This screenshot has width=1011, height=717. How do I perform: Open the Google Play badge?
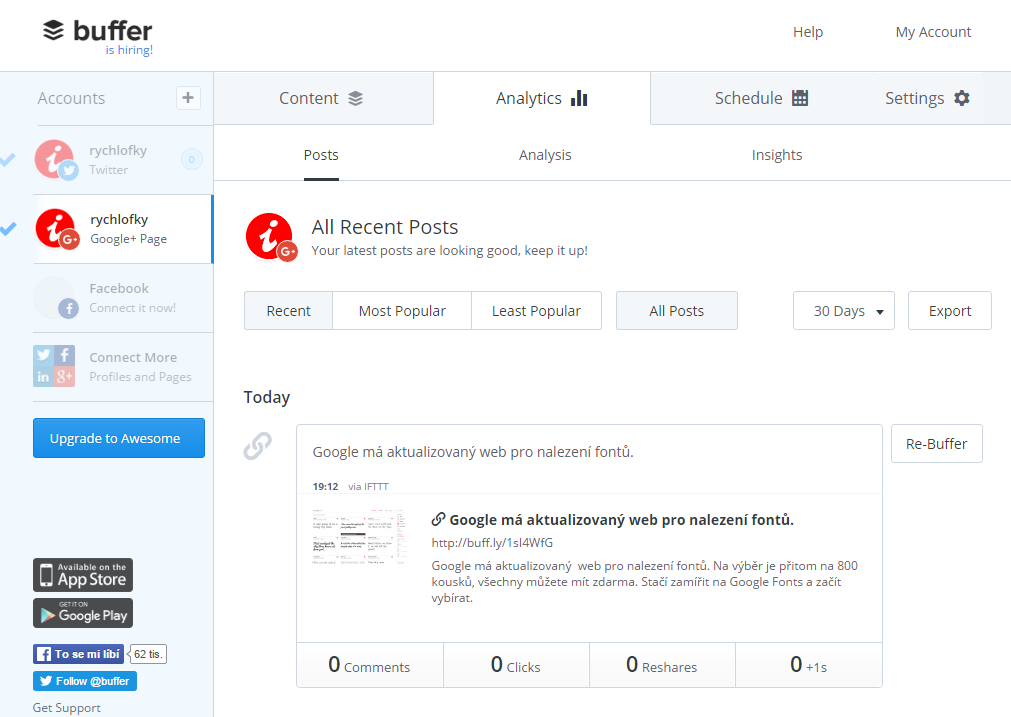point(83,613)
